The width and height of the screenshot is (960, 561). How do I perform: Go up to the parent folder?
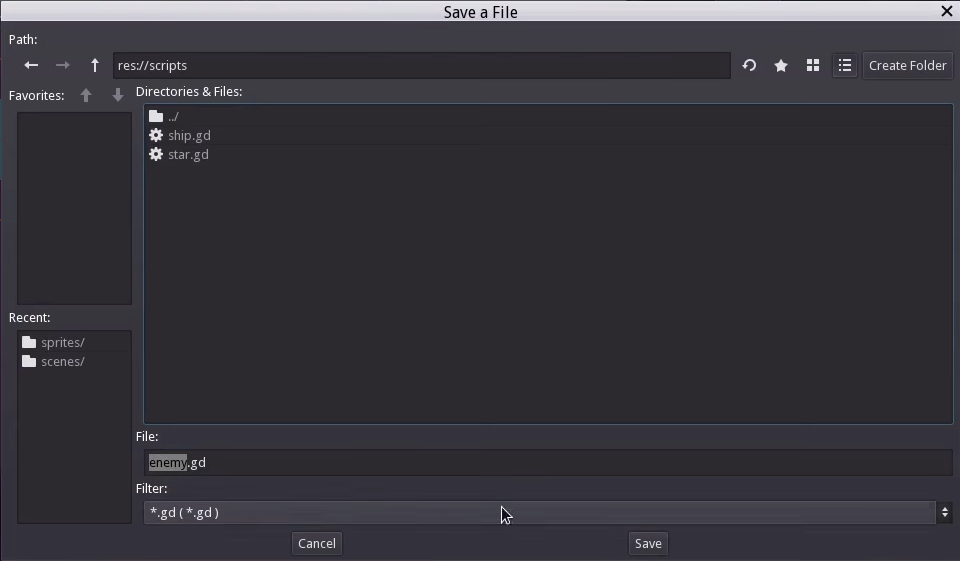95,65
